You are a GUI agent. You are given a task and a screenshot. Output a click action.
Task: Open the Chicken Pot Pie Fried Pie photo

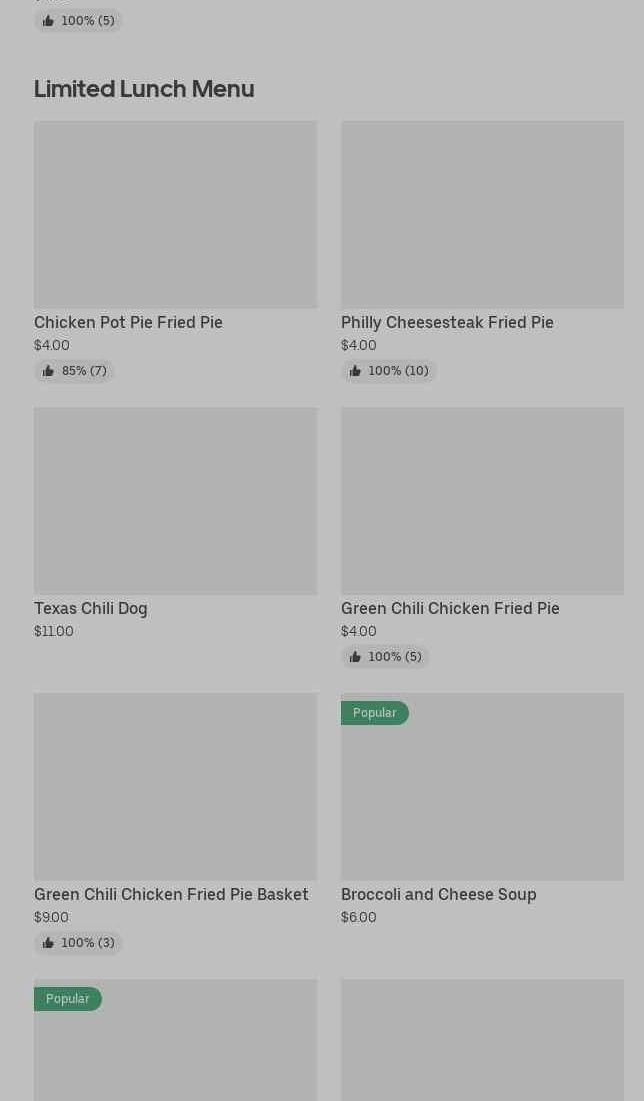click(x=175, y=215)
